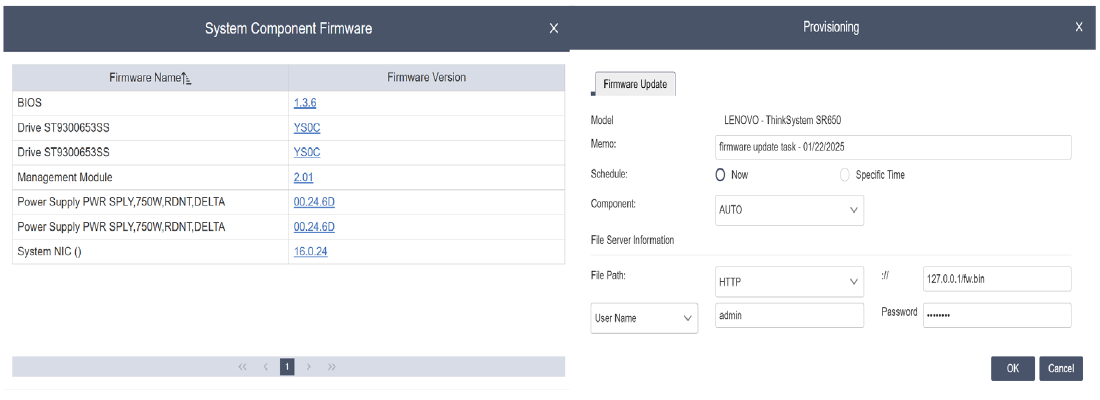Screen dimensions: 1100x400
Task: Close the Provisioning dialog
Action: coord(1079,27)
